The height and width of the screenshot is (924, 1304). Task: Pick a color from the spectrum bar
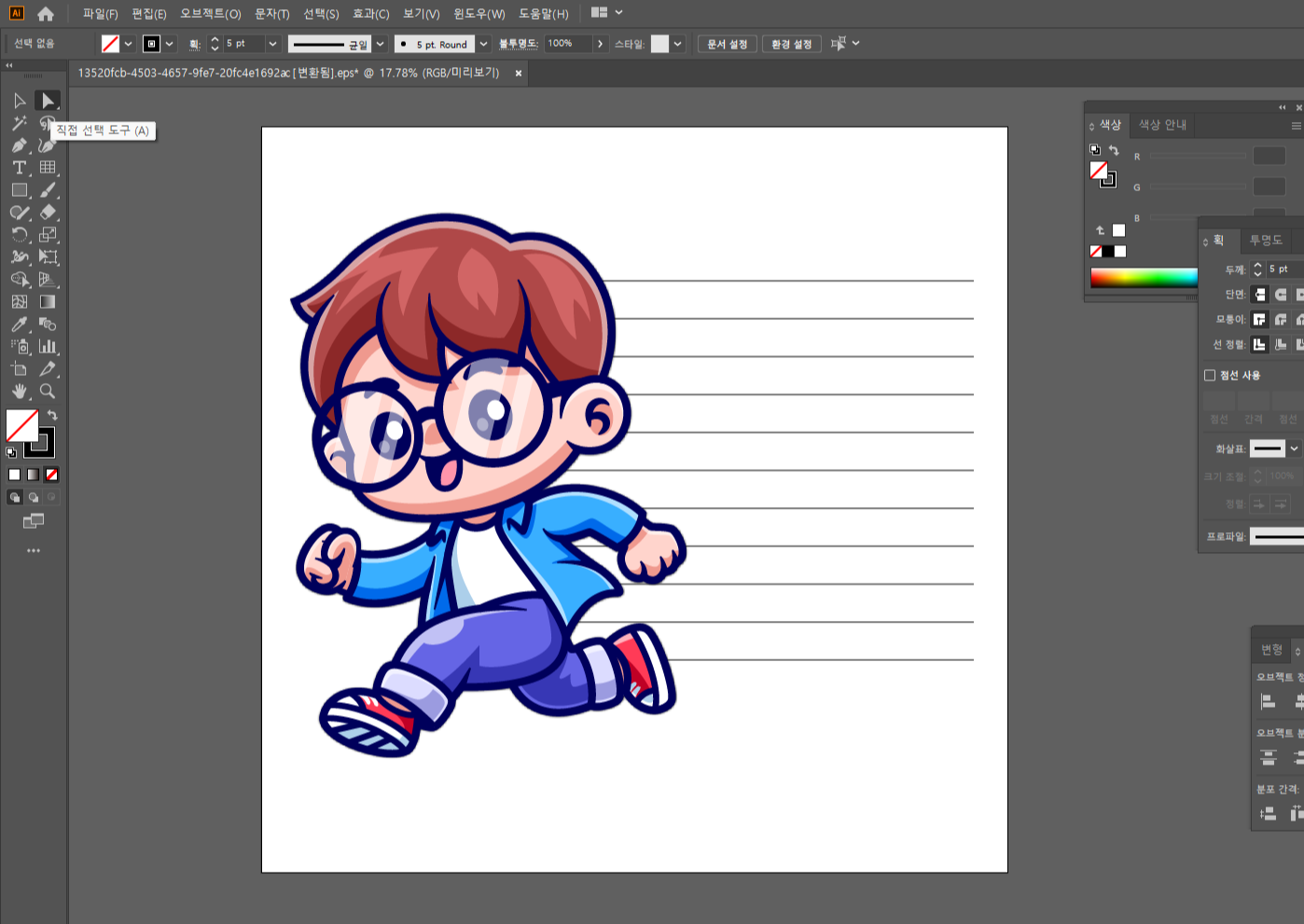tap(1144, 277)
